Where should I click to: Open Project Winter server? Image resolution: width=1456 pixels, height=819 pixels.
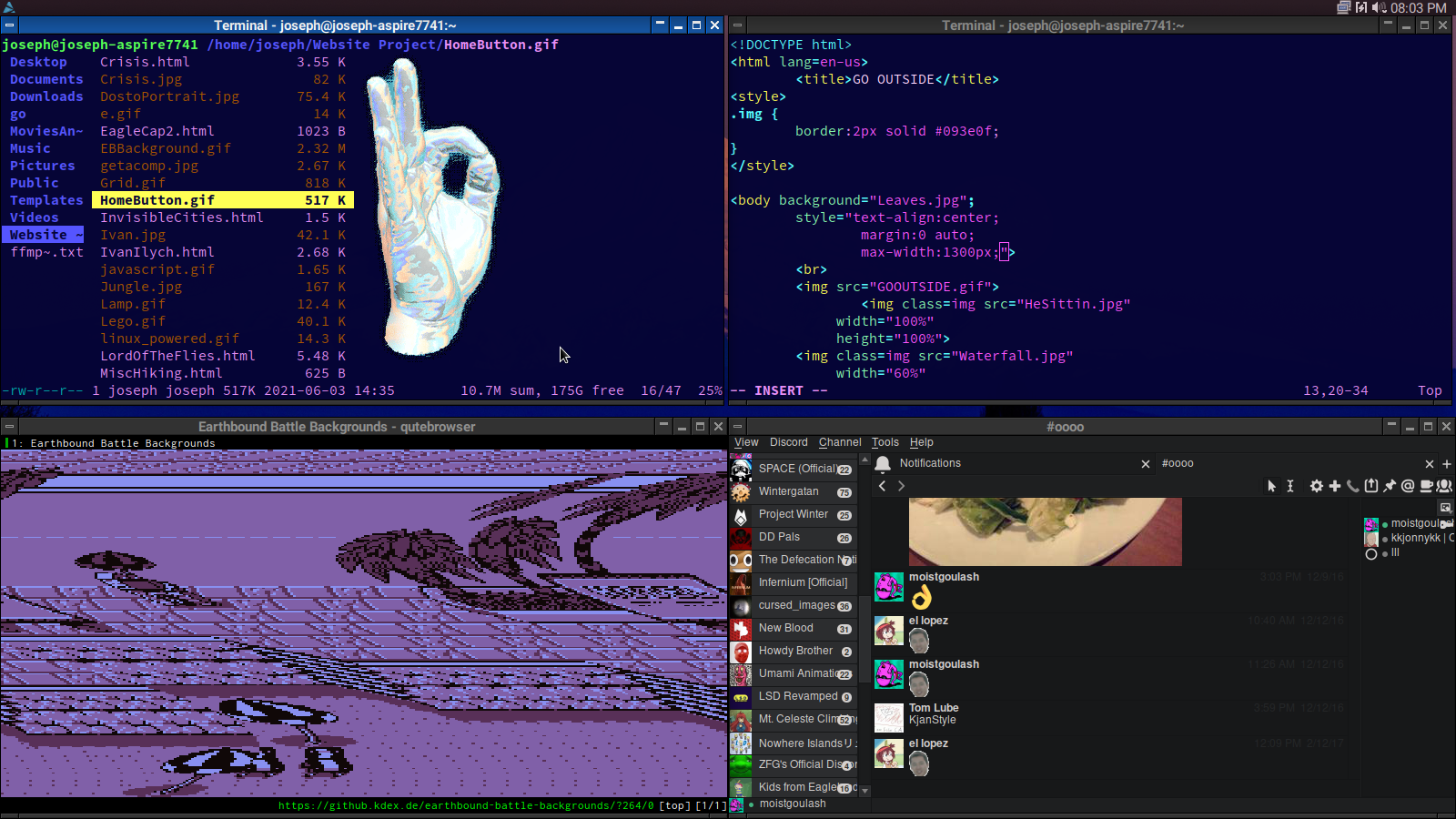pyautogui.click(x=793, y=515)
